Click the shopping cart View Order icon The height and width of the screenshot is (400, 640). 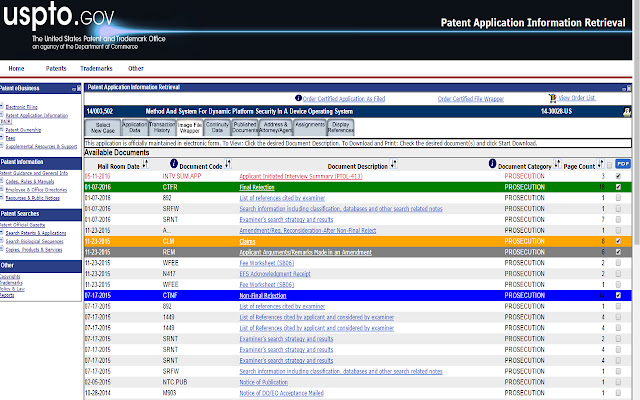(552, 98)
